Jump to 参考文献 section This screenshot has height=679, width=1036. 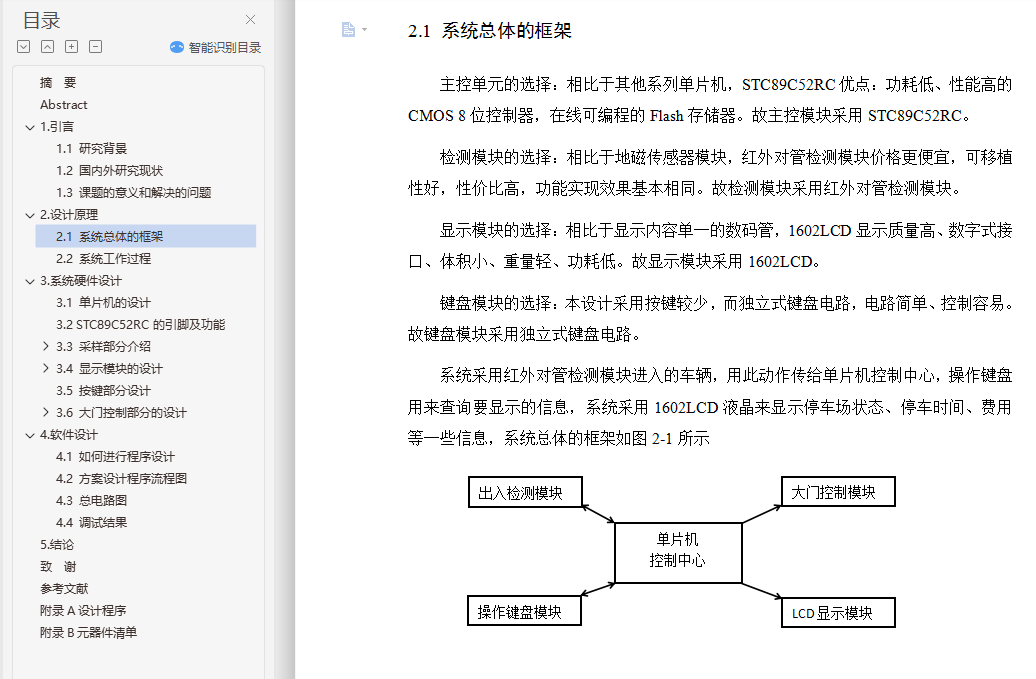(x=63, y=589)
